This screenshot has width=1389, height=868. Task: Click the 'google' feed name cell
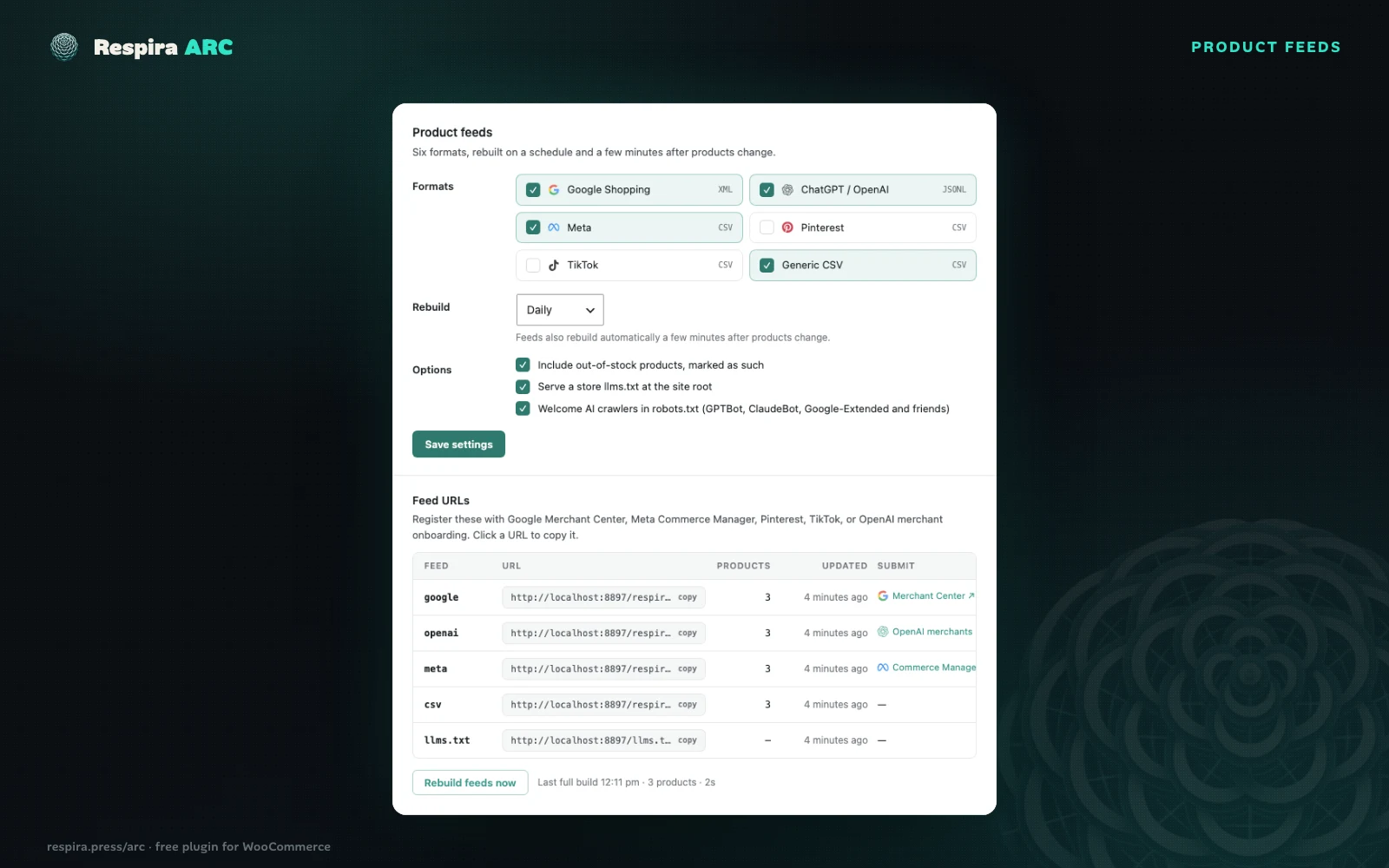click(441, 597)
